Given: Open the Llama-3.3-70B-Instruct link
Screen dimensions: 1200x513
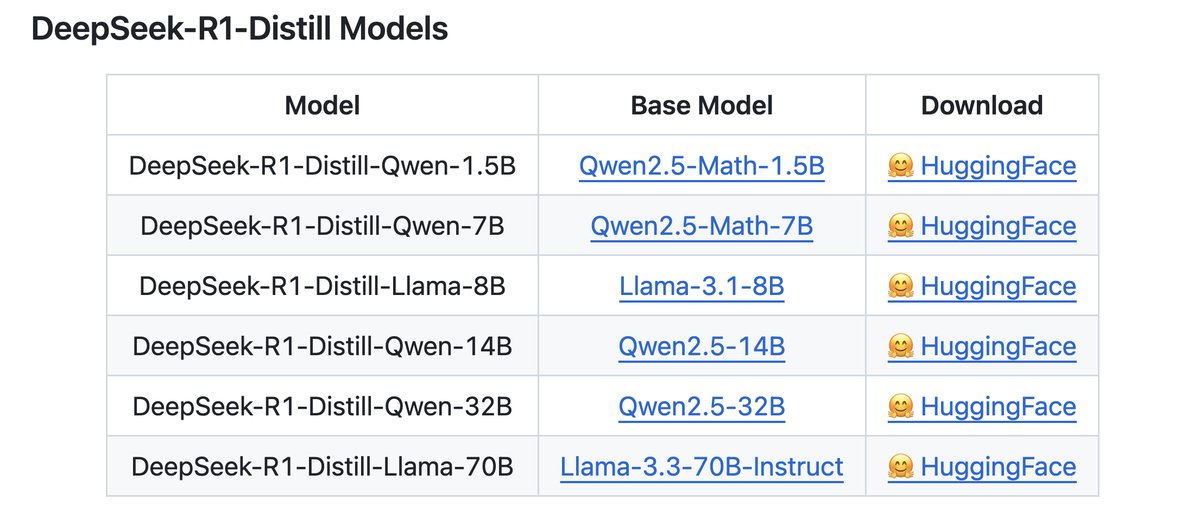Looking at the screenshot, I should (701, 466).
